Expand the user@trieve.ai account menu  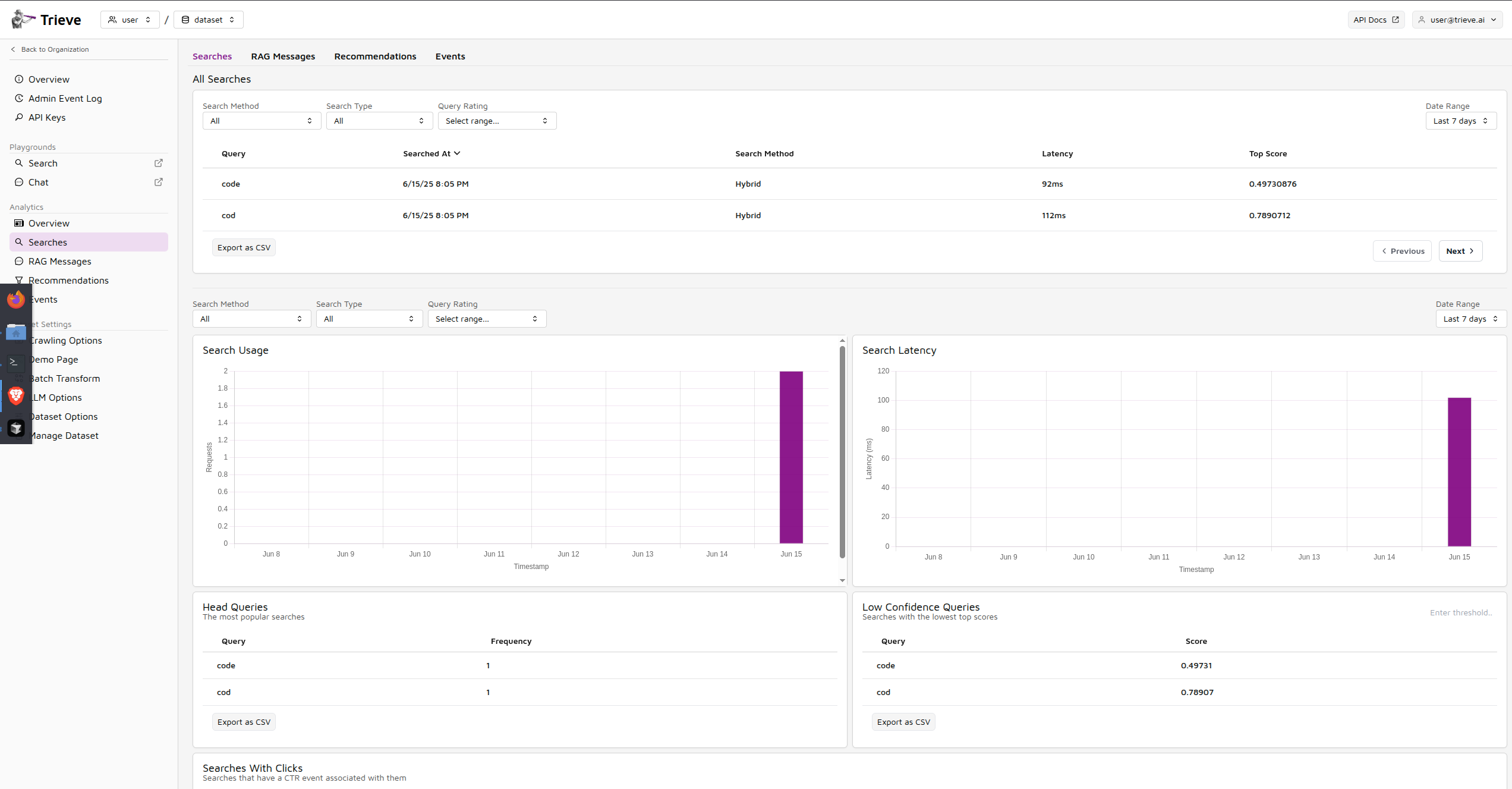click(x=1457, y=20)
